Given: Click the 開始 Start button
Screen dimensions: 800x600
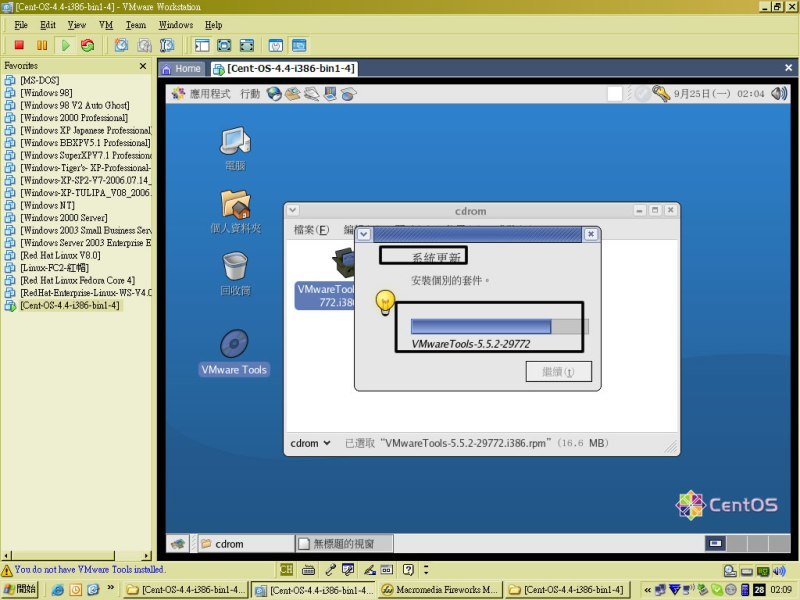Looking at the screenshot, I should point(20,590).
